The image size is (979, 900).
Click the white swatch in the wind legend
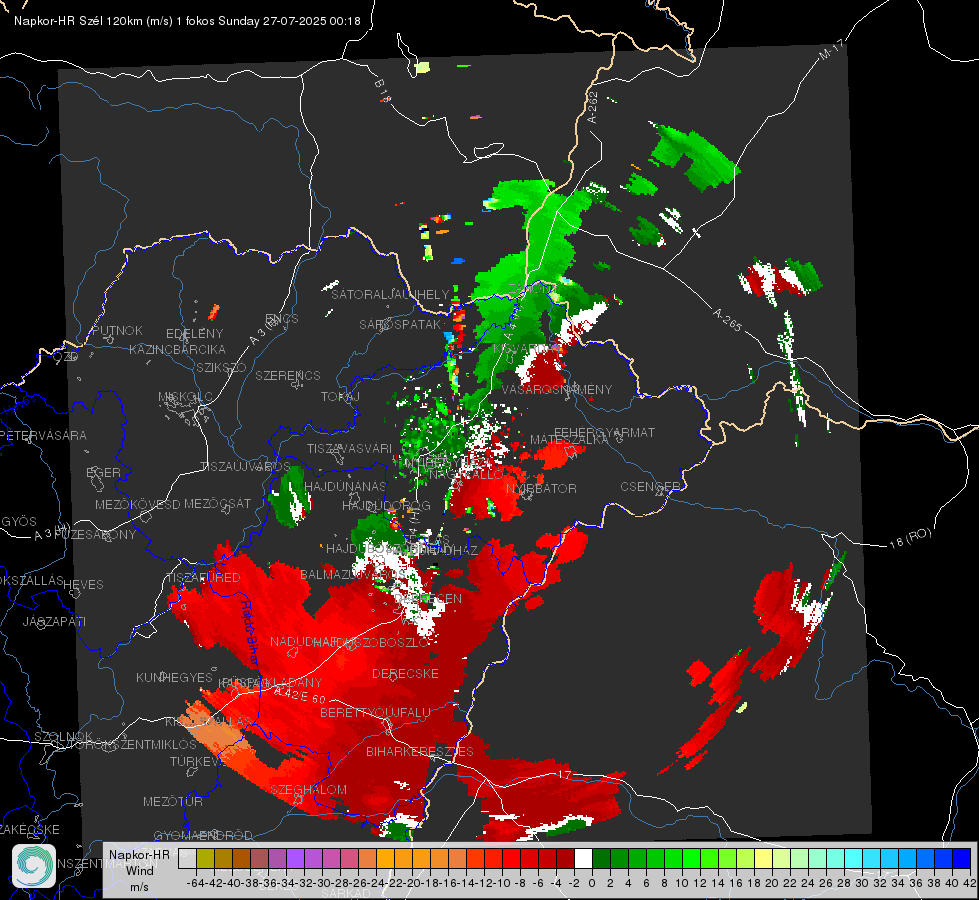point(583,858)
